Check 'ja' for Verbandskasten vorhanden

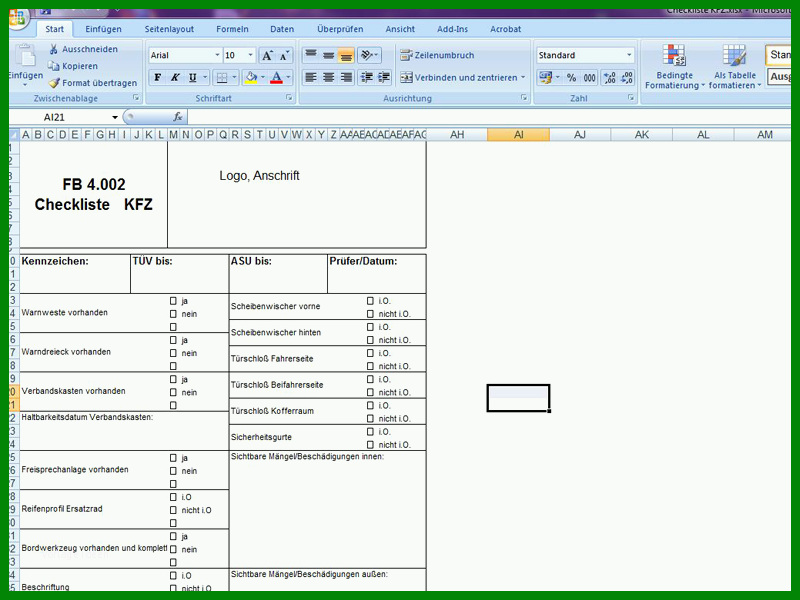pos(173,379)
